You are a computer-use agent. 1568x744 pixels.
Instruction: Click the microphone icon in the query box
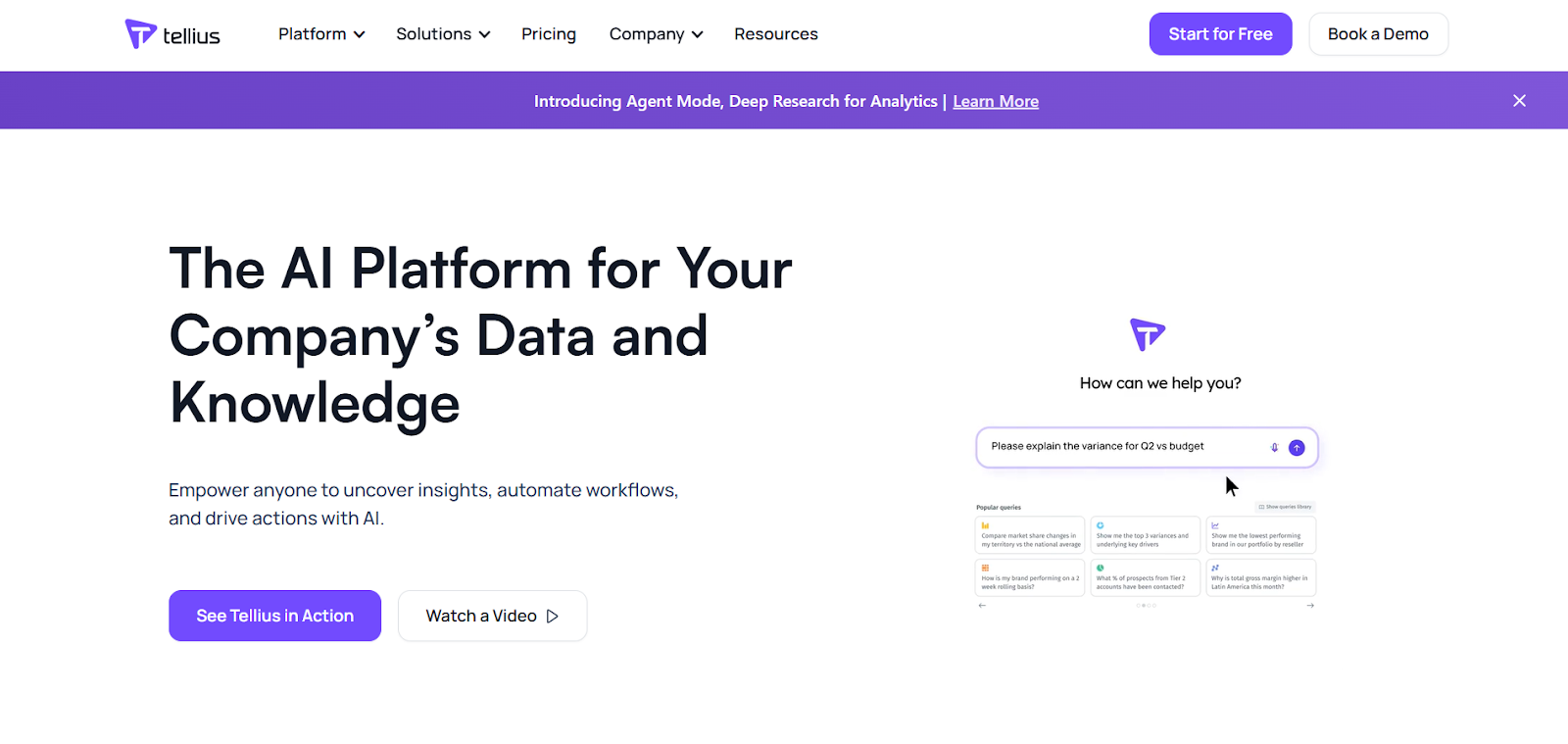pyautogui.click(x=1274, y=447)
